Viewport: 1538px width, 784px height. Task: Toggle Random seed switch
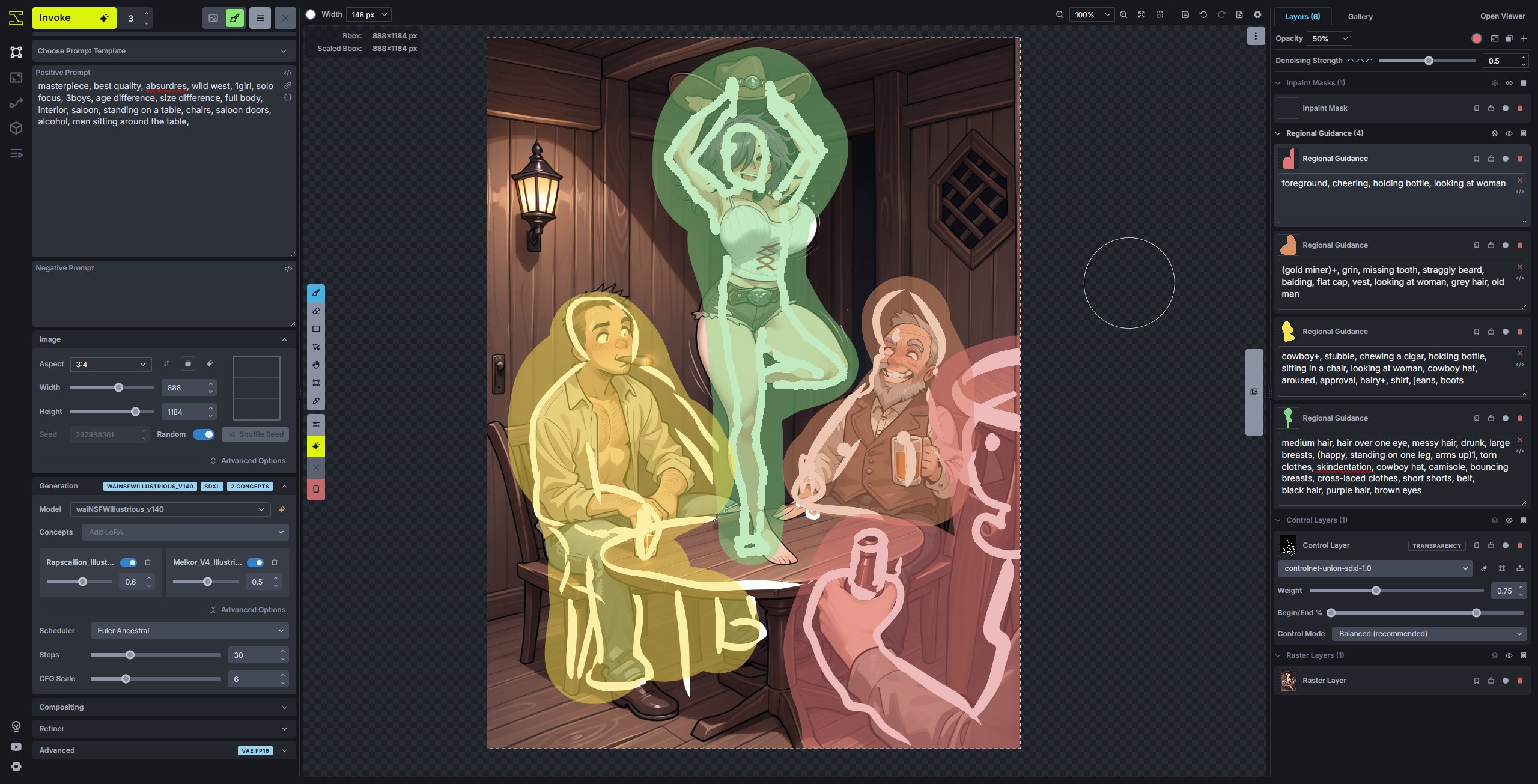coord(204,434)
